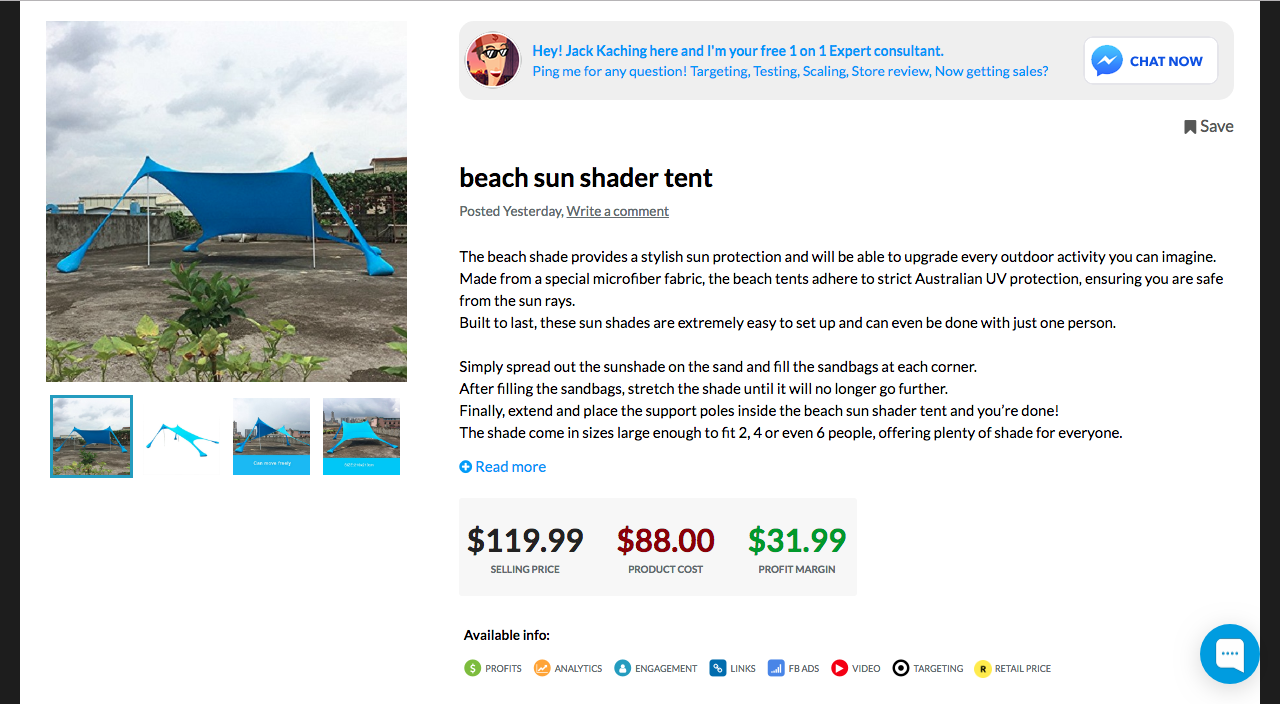Open the chat bubble widget

pos(1229,654)
